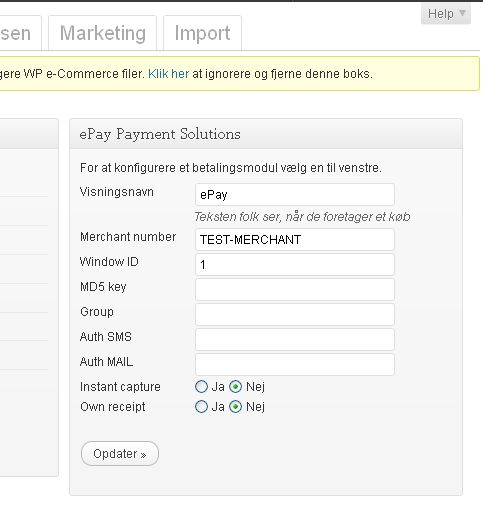Click the 'Klik her' link

click(x=168, y=74)
